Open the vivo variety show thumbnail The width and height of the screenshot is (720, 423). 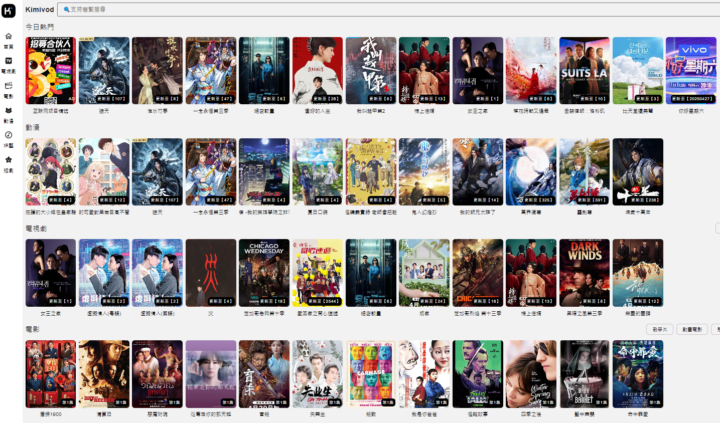tap(691, 69)
